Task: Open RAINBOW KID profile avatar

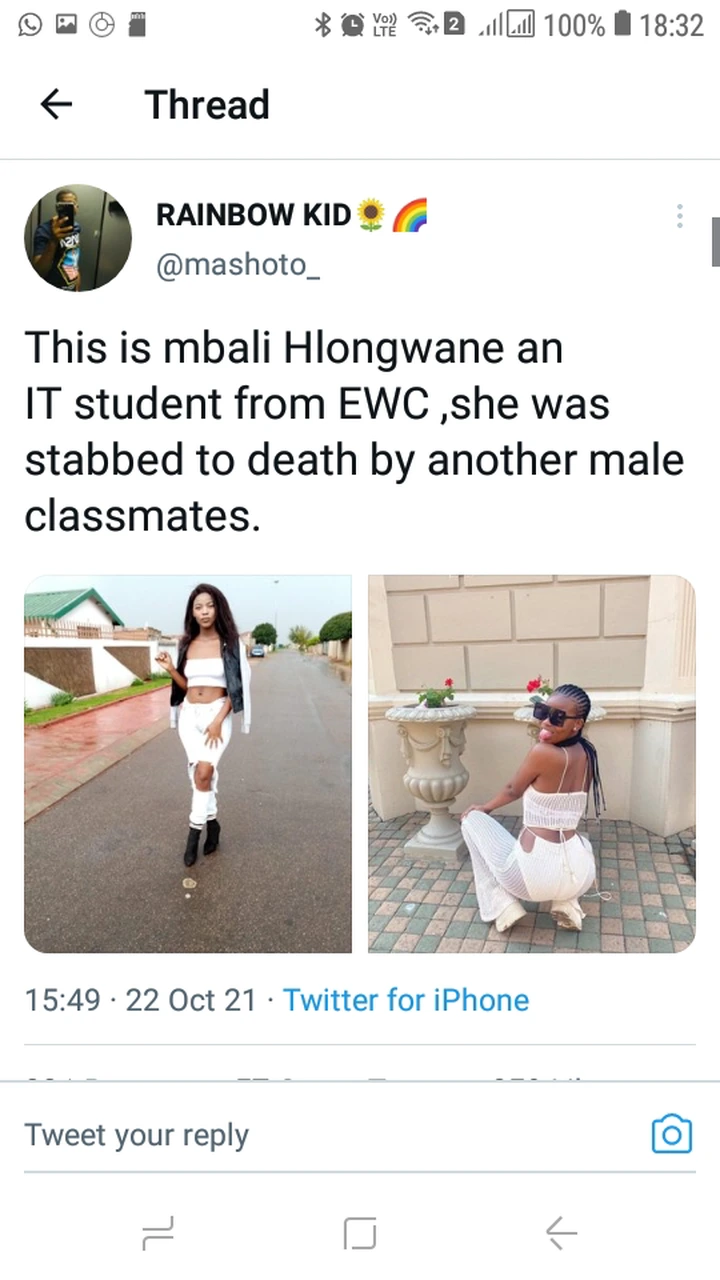Action: [x=78, y=238]
